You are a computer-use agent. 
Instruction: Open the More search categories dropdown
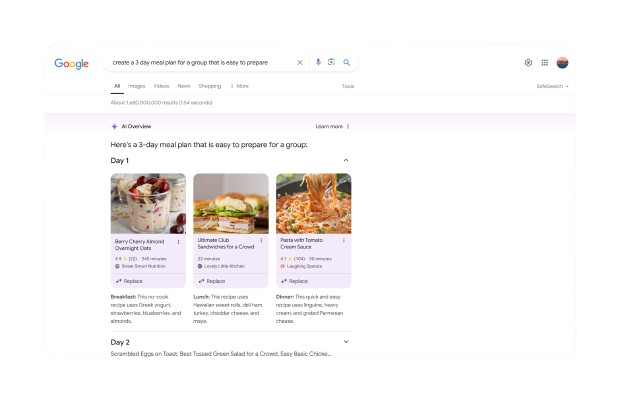[240, 86]
